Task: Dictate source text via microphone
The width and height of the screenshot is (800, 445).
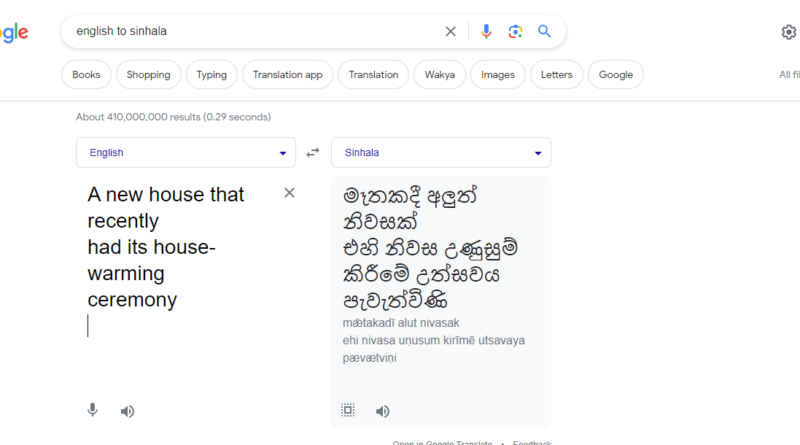Action: pyautogui.click(x=92, y=410)
